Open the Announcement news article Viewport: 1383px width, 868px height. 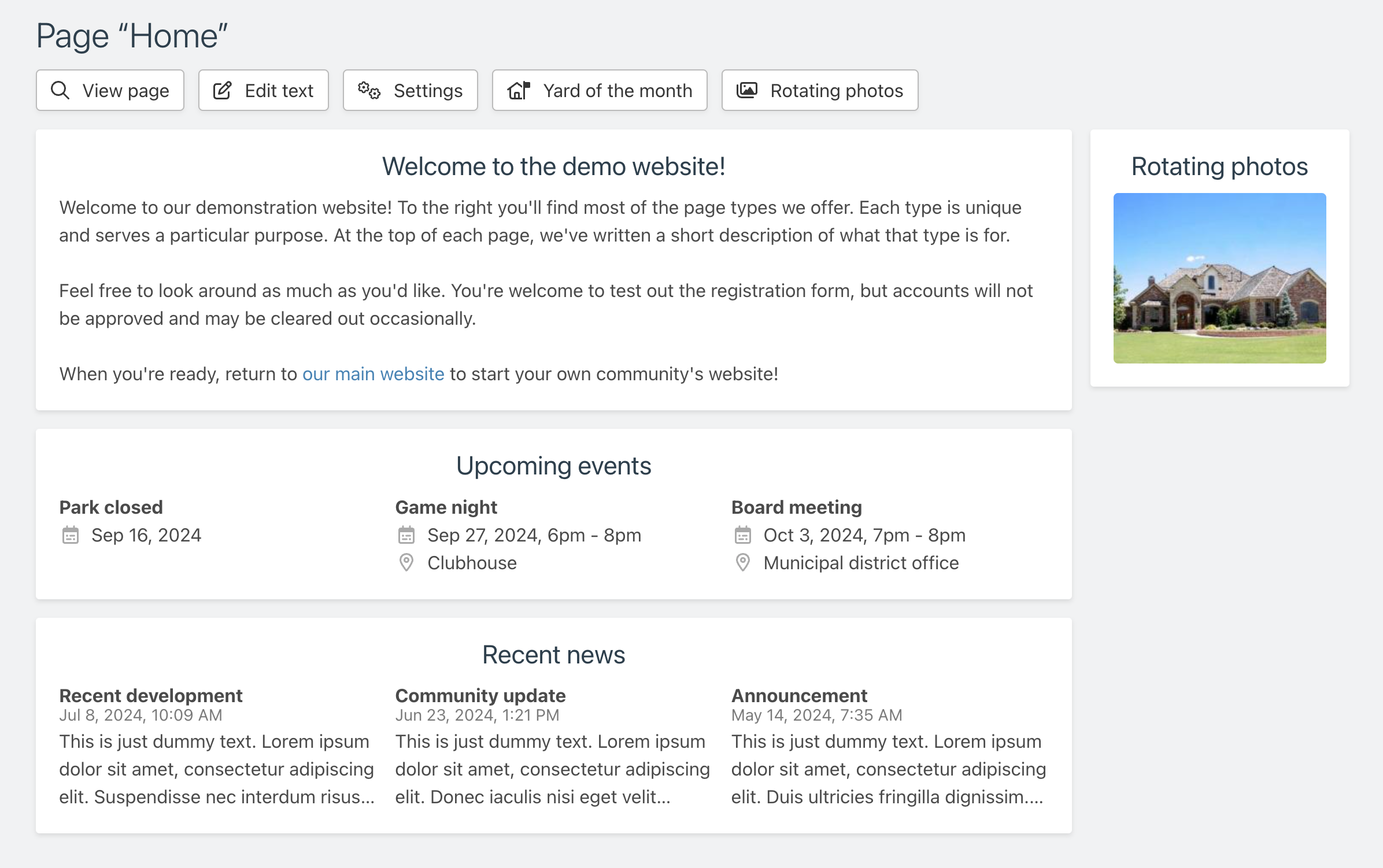(799, 695)
